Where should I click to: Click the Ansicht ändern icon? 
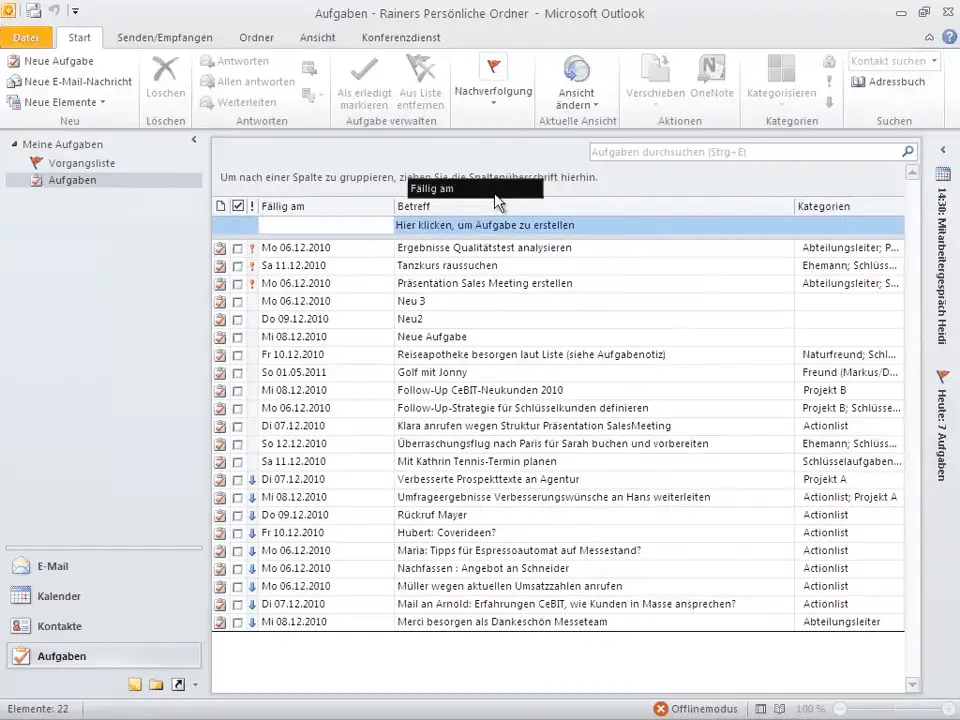coord(577,69)
